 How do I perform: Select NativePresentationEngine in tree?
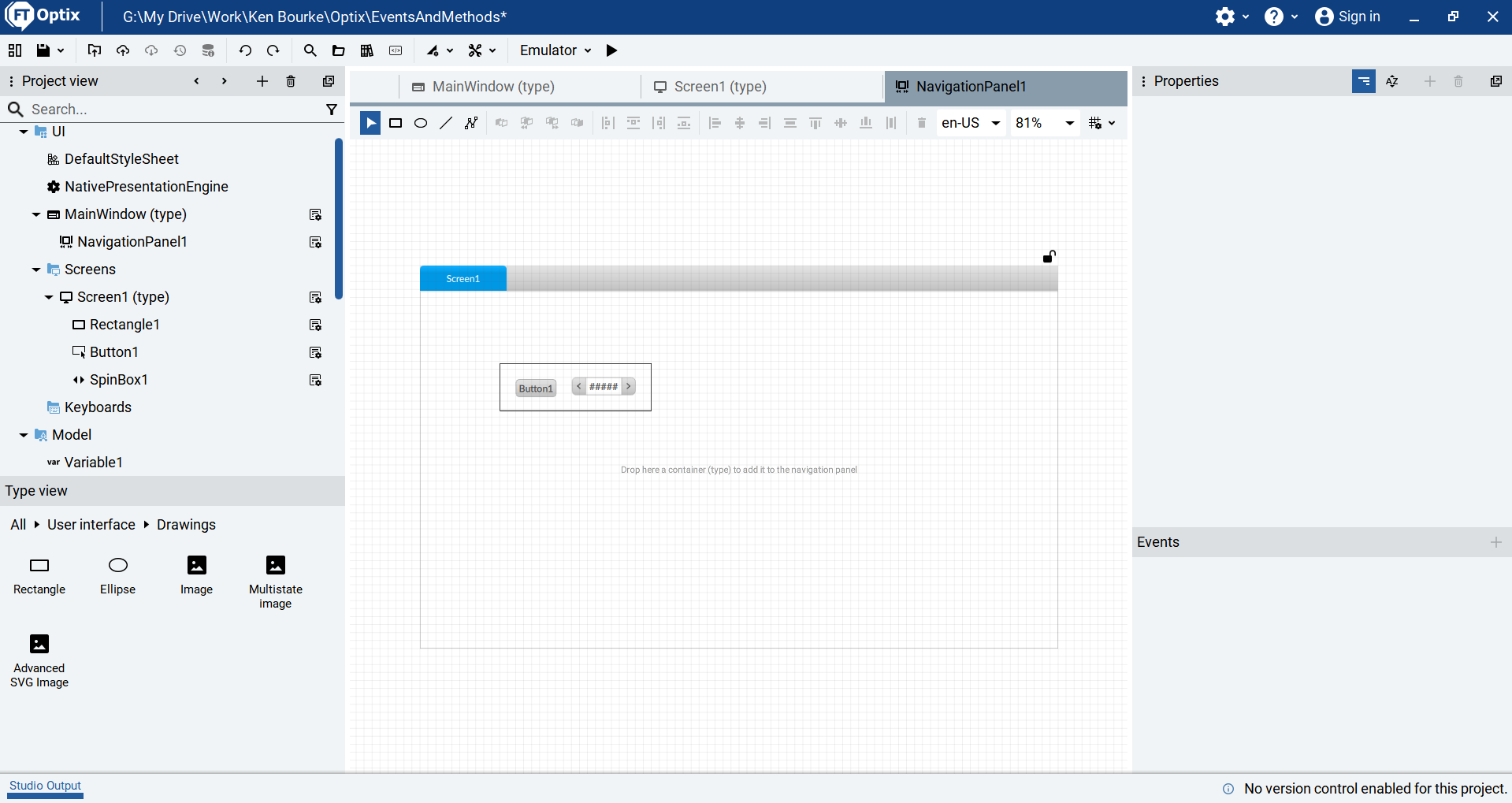point(147,187)
